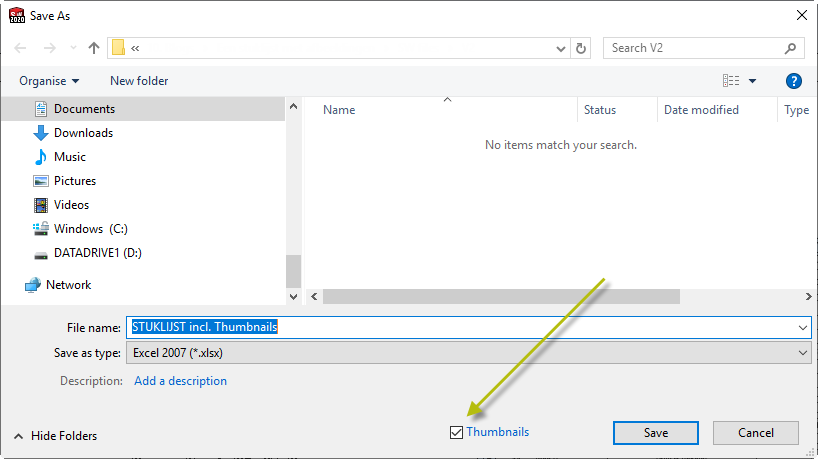Collapse the panel with Hide Folders
This screenshot has width=818, height=459.
(x=55, y=436)
